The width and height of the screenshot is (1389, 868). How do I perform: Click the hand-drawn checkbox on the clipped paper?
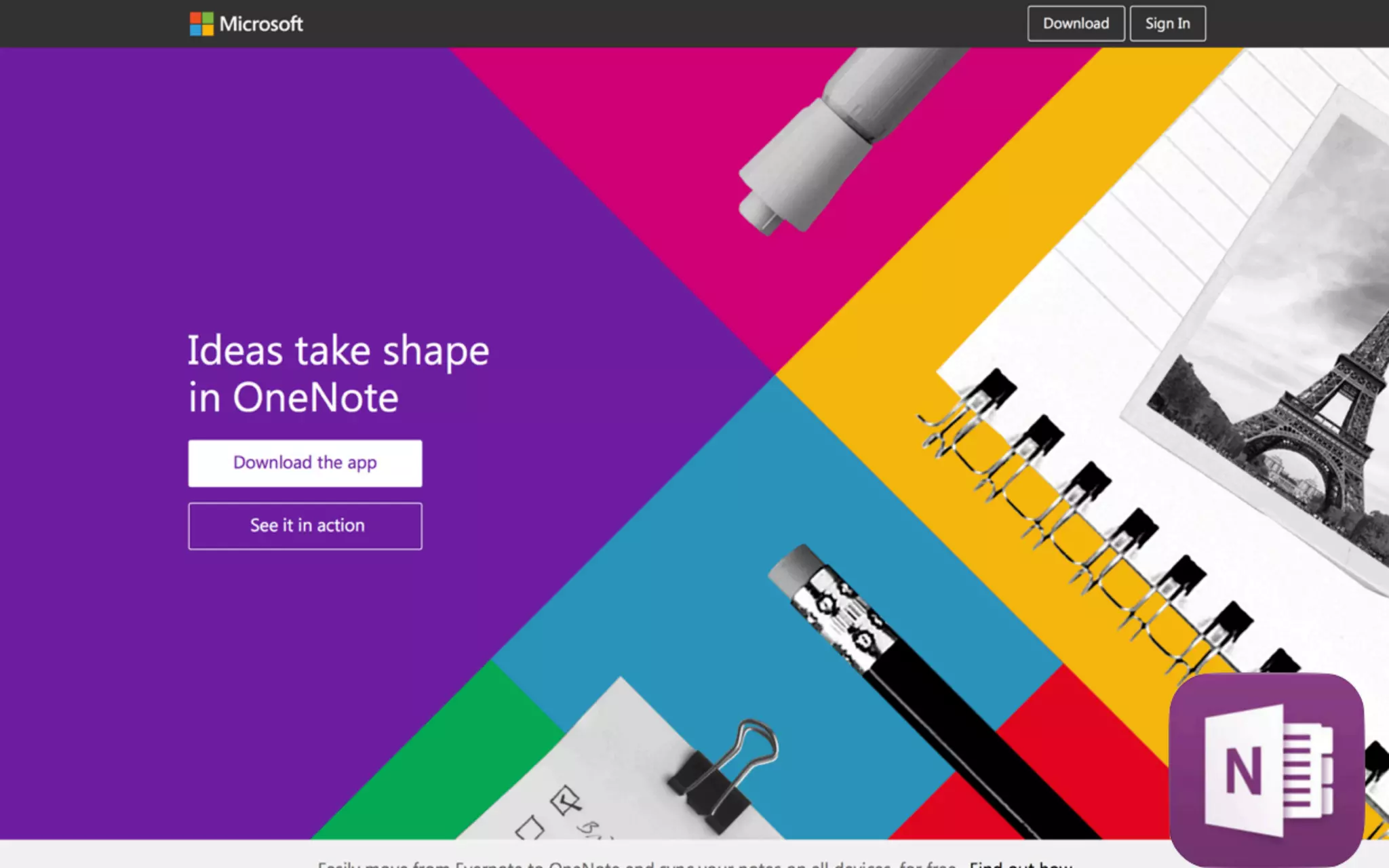click(x=564, y=800)
